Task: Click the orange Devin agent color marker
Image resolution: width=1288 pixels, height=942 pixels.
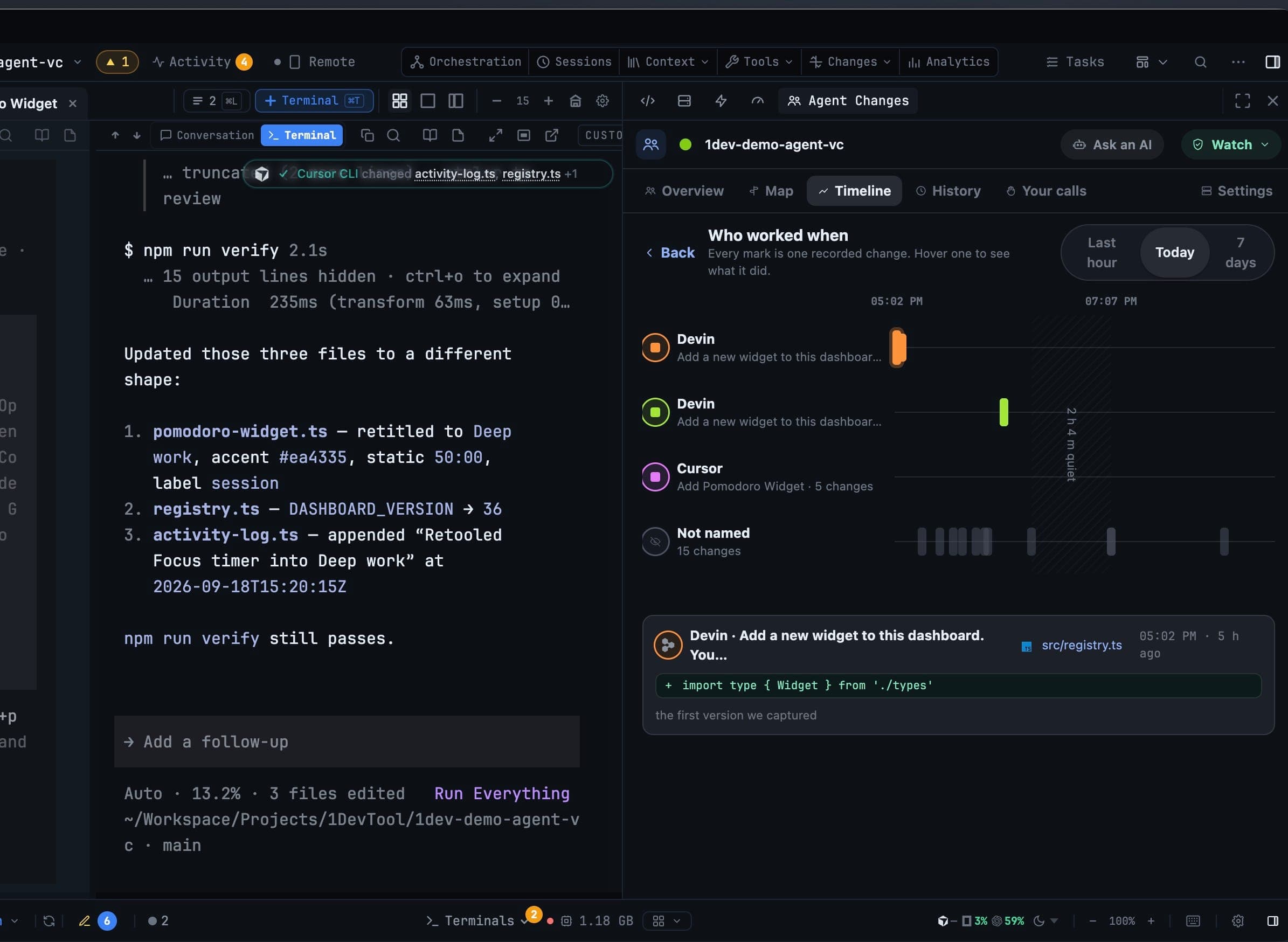Action: click(x=655, y=348)
